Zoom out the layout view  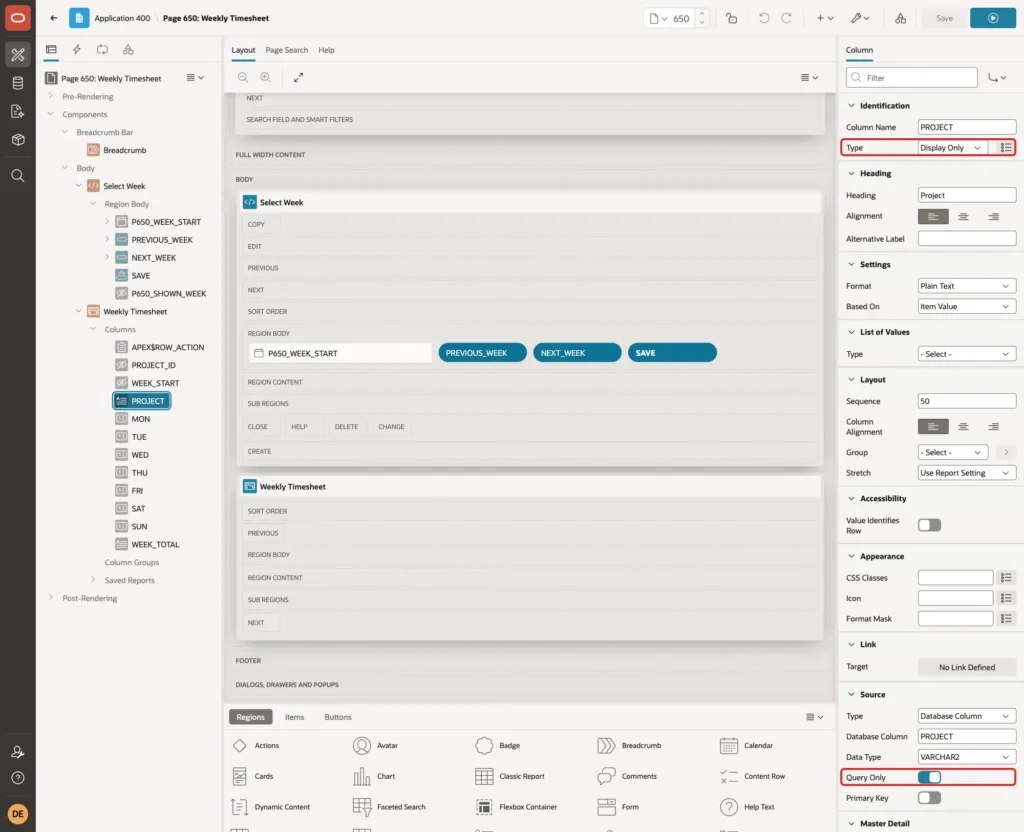pyautogui.click(x=243, y=78)
